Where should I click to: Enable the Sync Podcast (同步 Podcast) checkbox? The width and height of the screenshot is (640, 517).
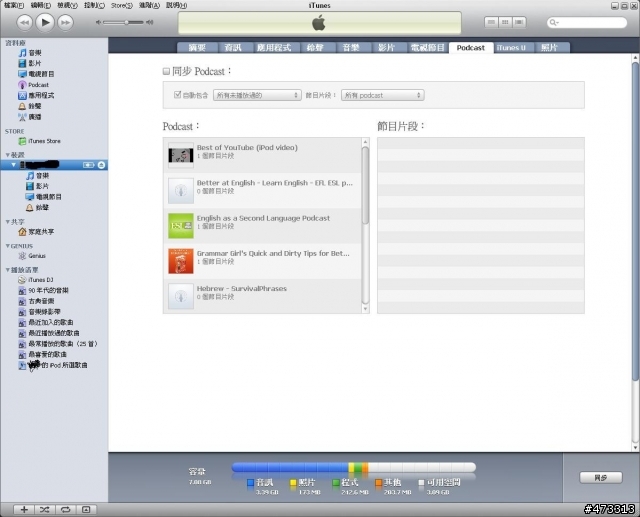[166, 71]
